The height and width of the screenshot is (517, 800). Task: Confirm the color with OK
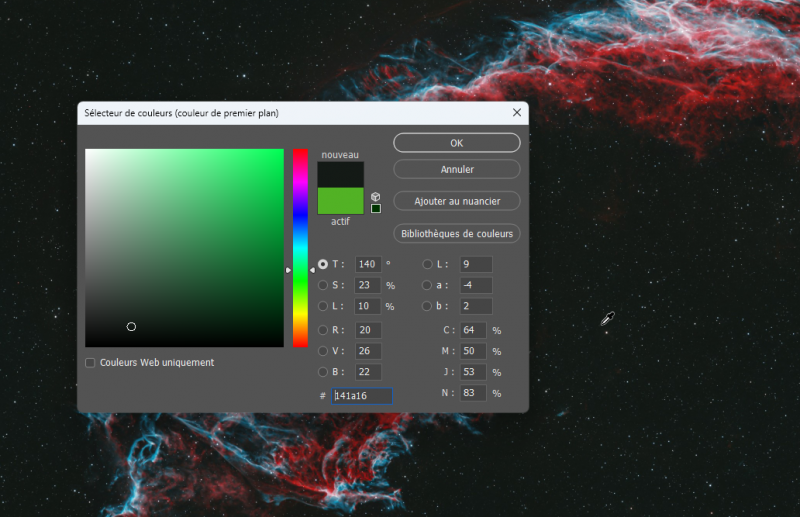click(x=457, y=143)
